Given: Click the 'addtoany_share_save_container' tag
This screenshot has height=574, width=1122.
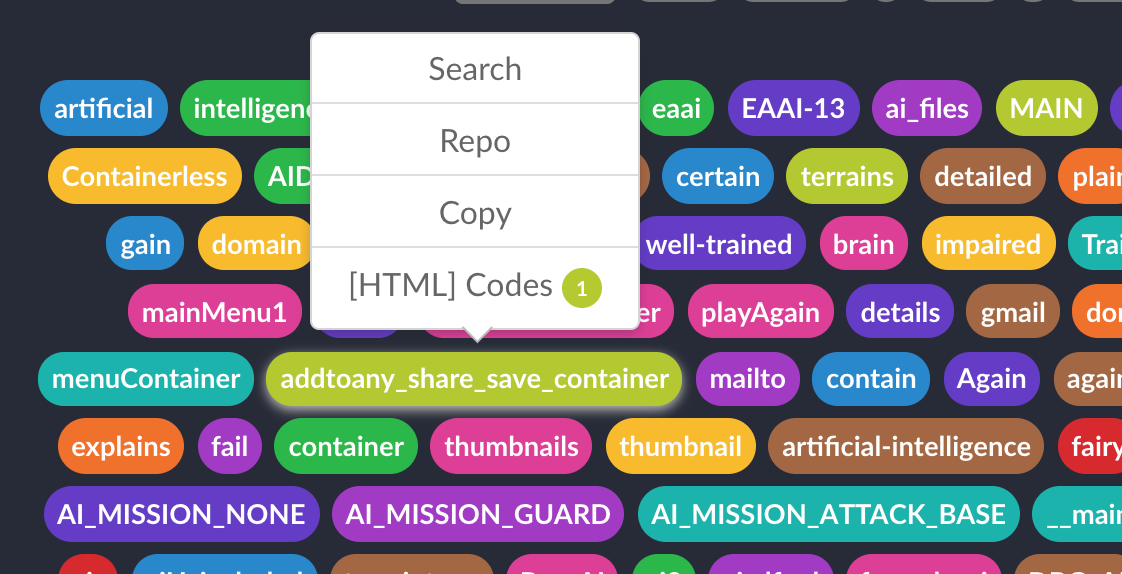Looking at the screenshot, I should tap(474, 379).
